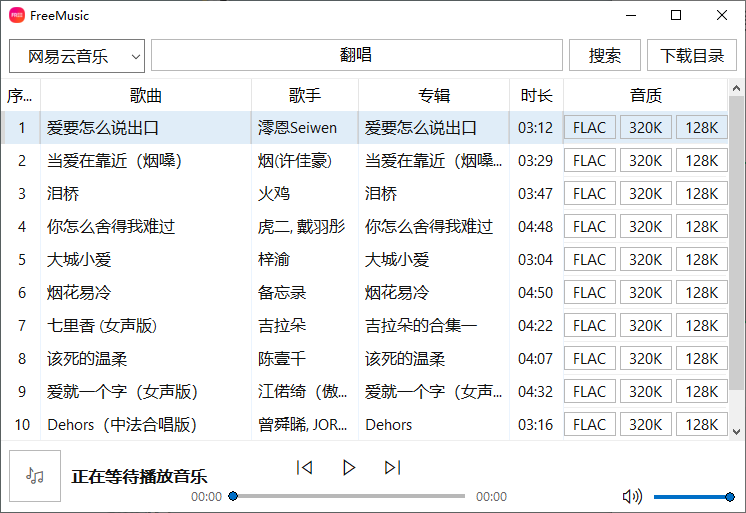Click artist 吉拉朵
746x513 pixels.
282,326
